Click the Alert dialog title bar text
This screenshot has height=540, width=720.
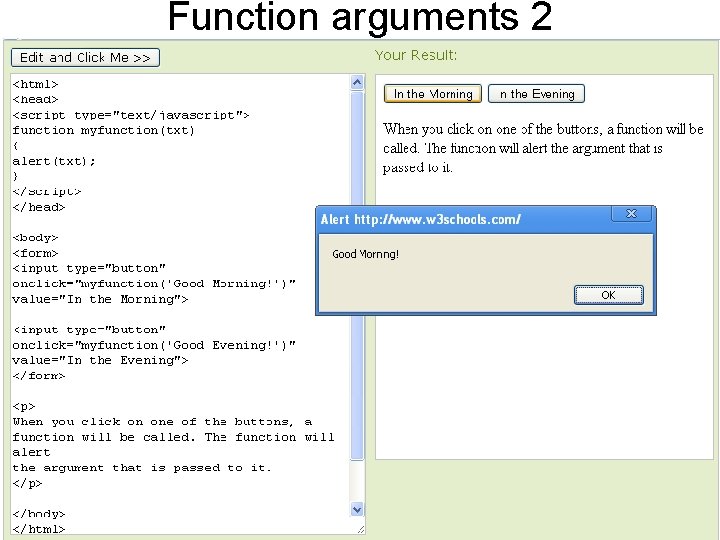point(421,219)
